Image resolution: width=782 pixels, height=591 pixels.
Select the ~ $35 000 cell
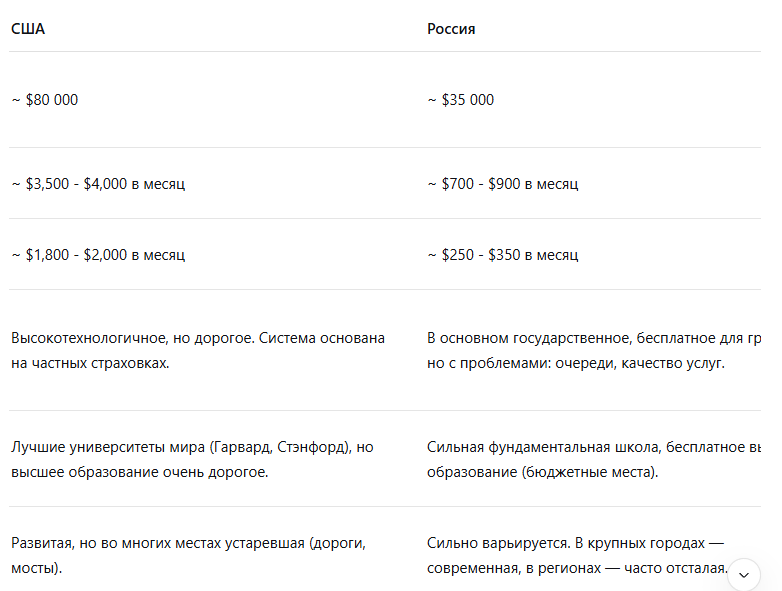click(461, 100)
